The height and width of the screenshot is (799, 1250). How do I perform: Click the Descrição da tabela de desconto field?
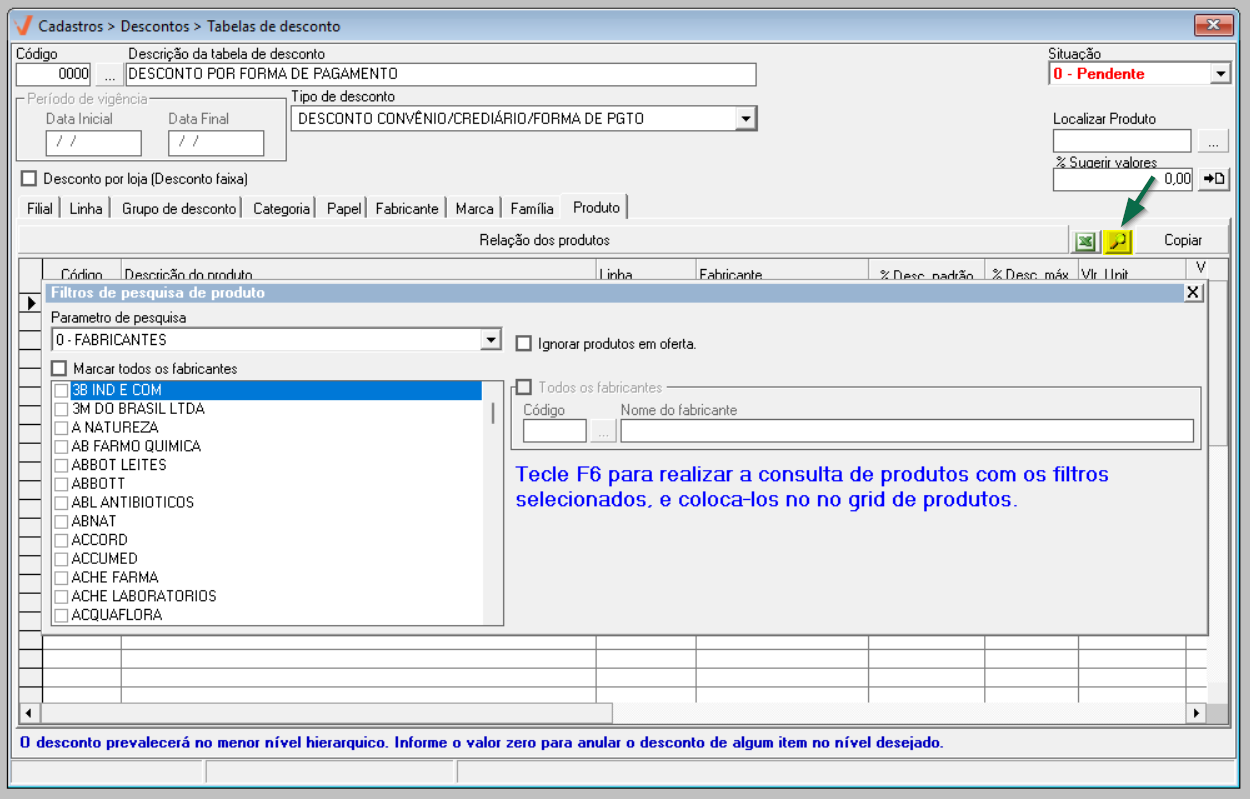(440, 75)
